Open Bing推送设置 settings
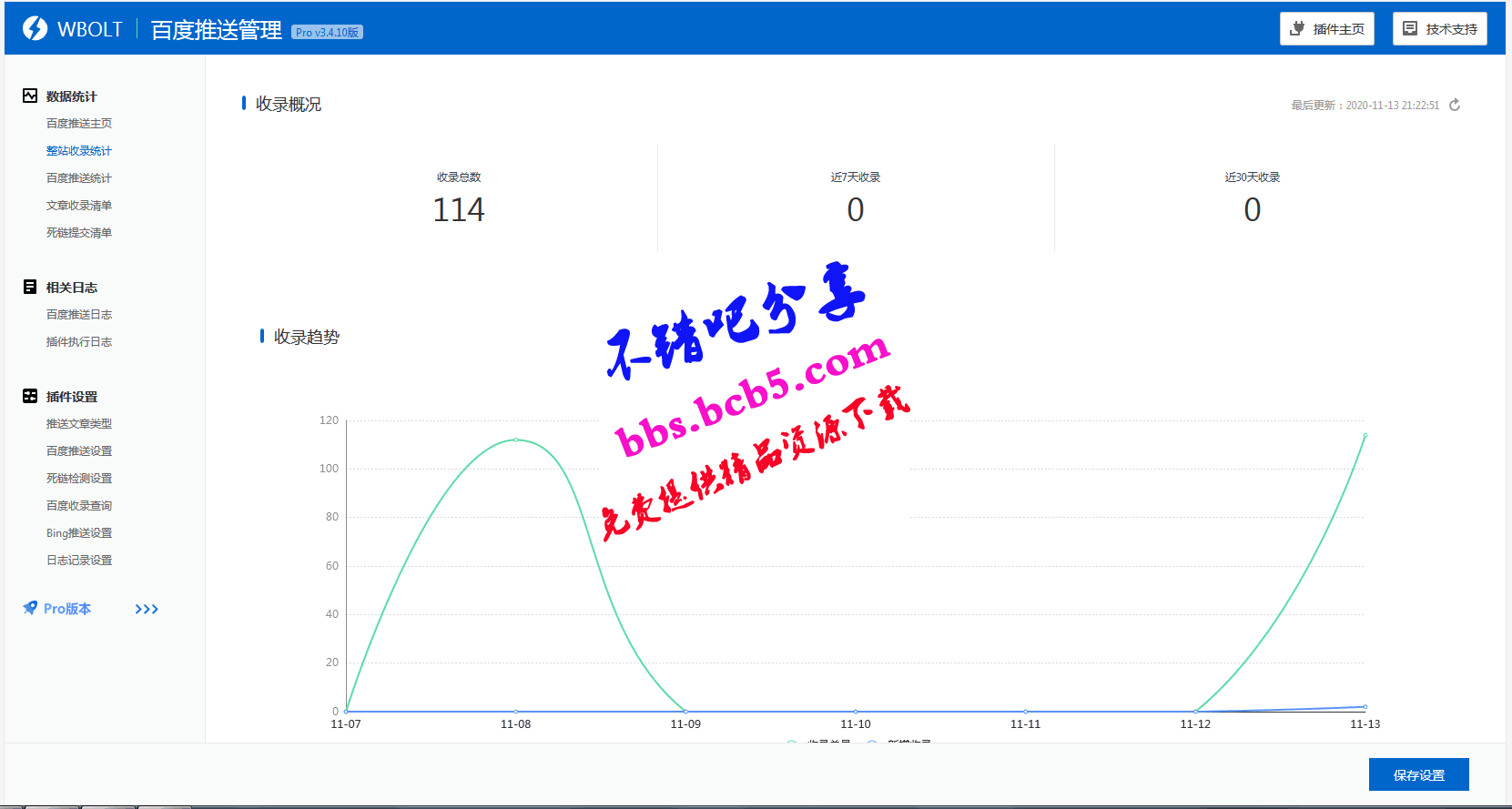The image size is (1512, 809). coord(79,533)
